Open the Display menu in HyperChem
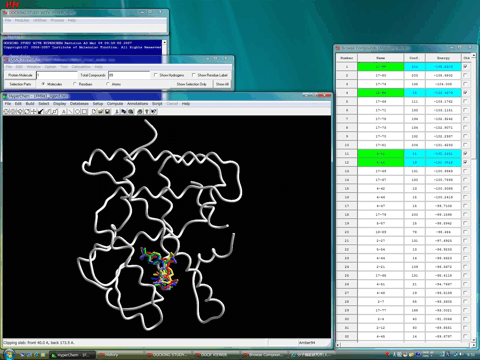Viewport: 480px width, 360px height. (60, 104)
